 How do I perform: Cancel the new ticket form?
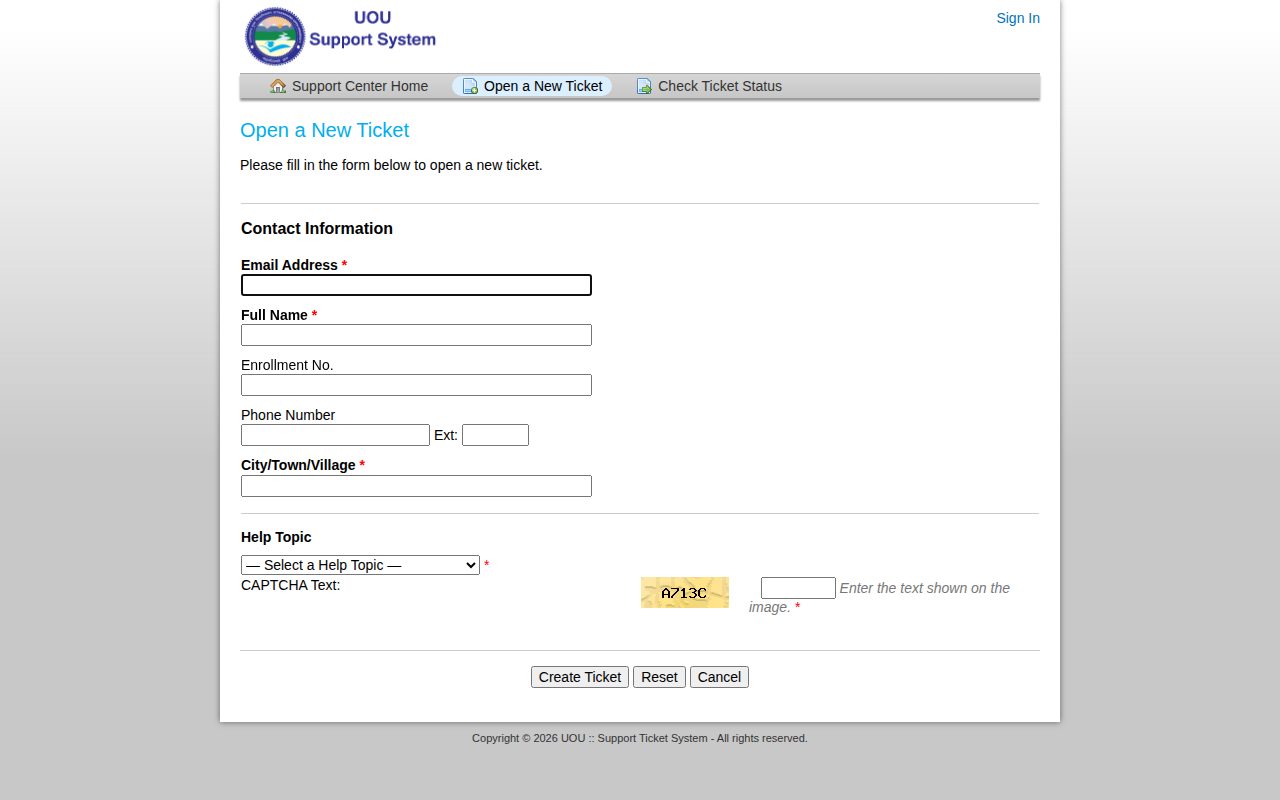click(x=719, y=677)
